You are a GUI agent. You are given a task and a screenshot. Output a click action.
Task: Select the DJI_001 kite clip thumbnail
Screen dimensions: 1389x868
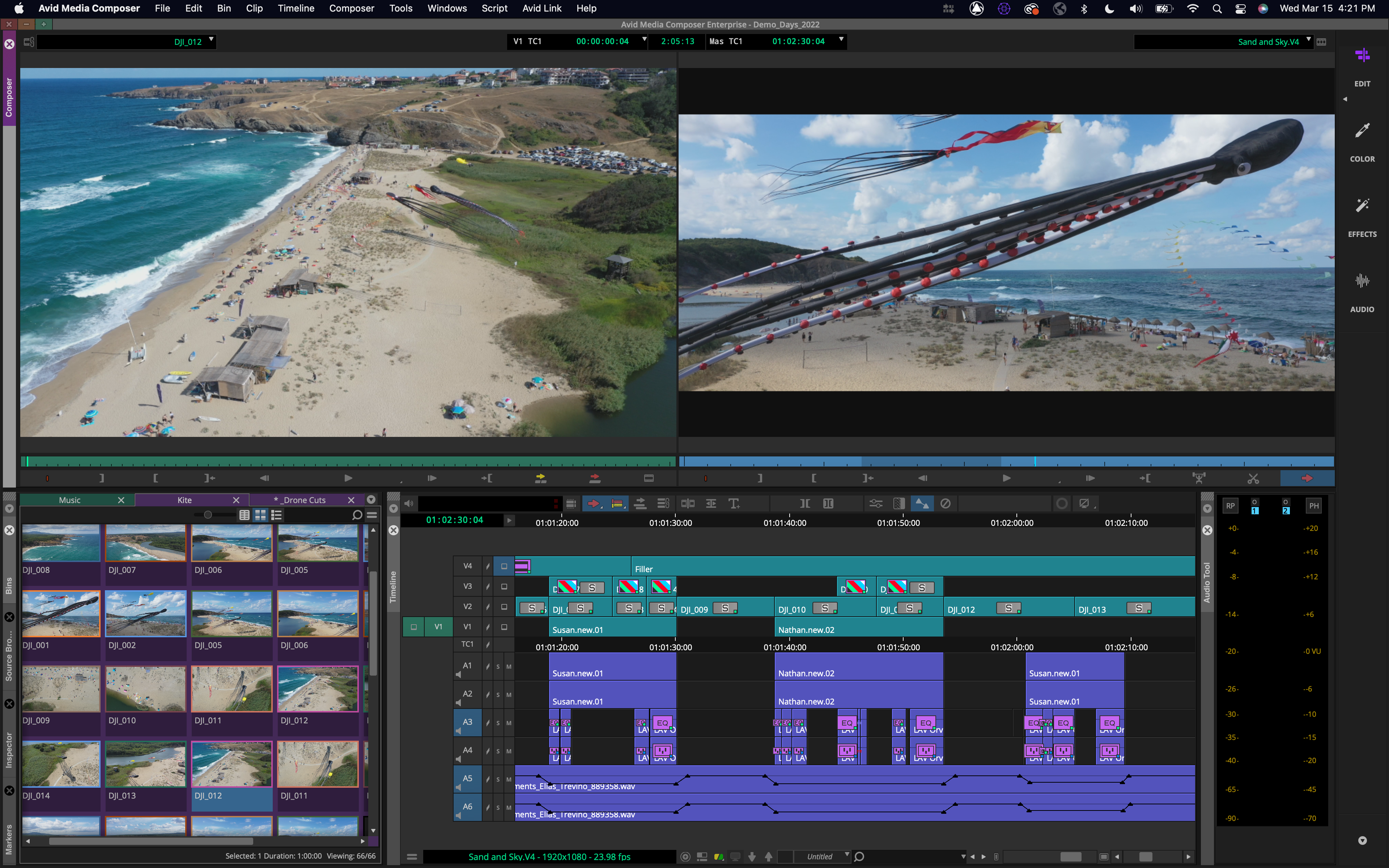pyautogui.click(x=61, y=613)
